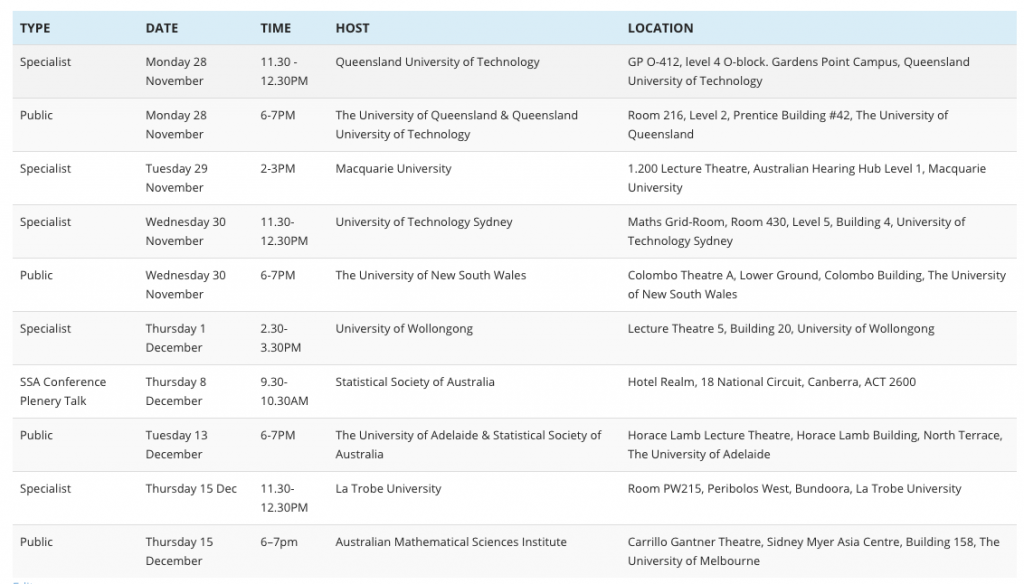
Task: Click The University of New South Wales host
Action: [x=430, y=275]
